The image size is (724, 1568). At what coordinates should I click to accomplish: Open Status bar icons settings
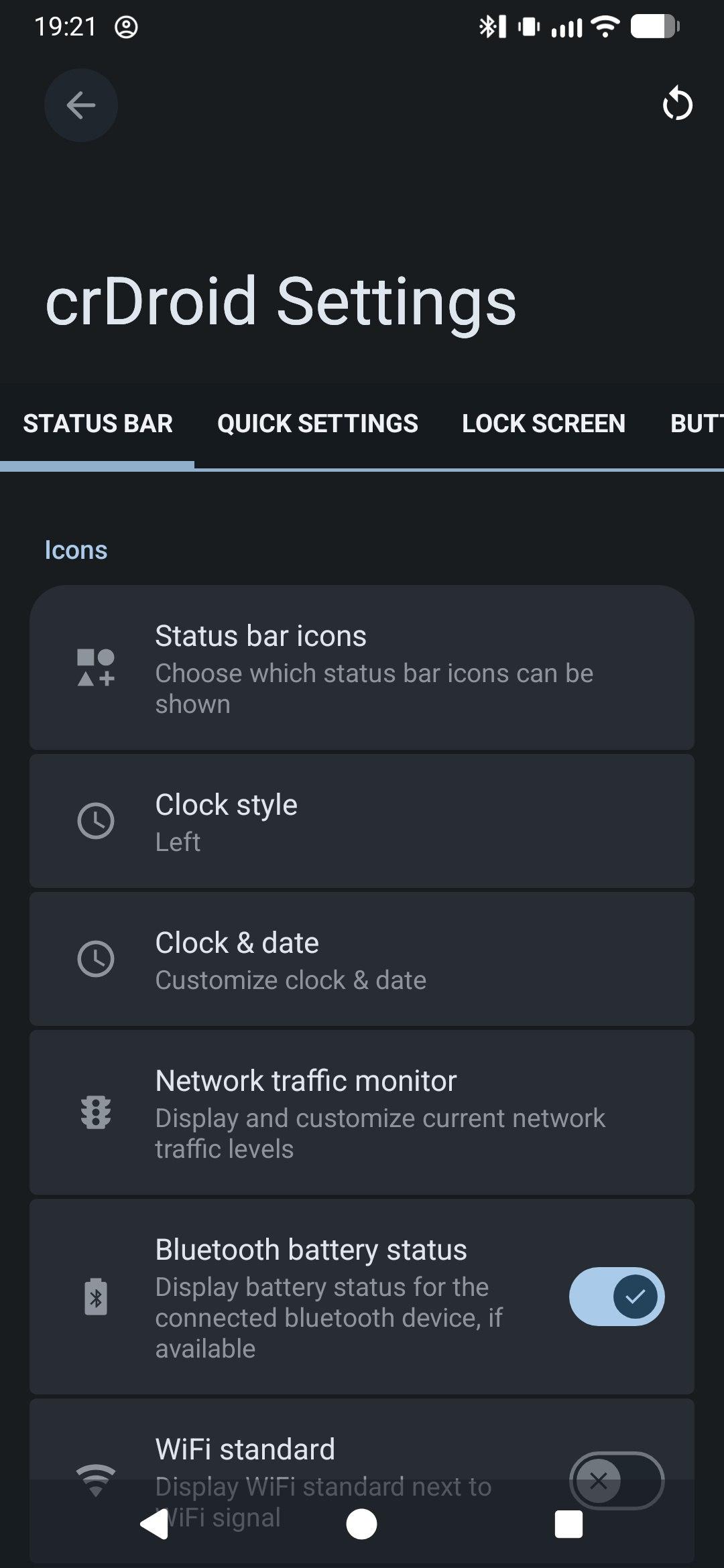362,667
